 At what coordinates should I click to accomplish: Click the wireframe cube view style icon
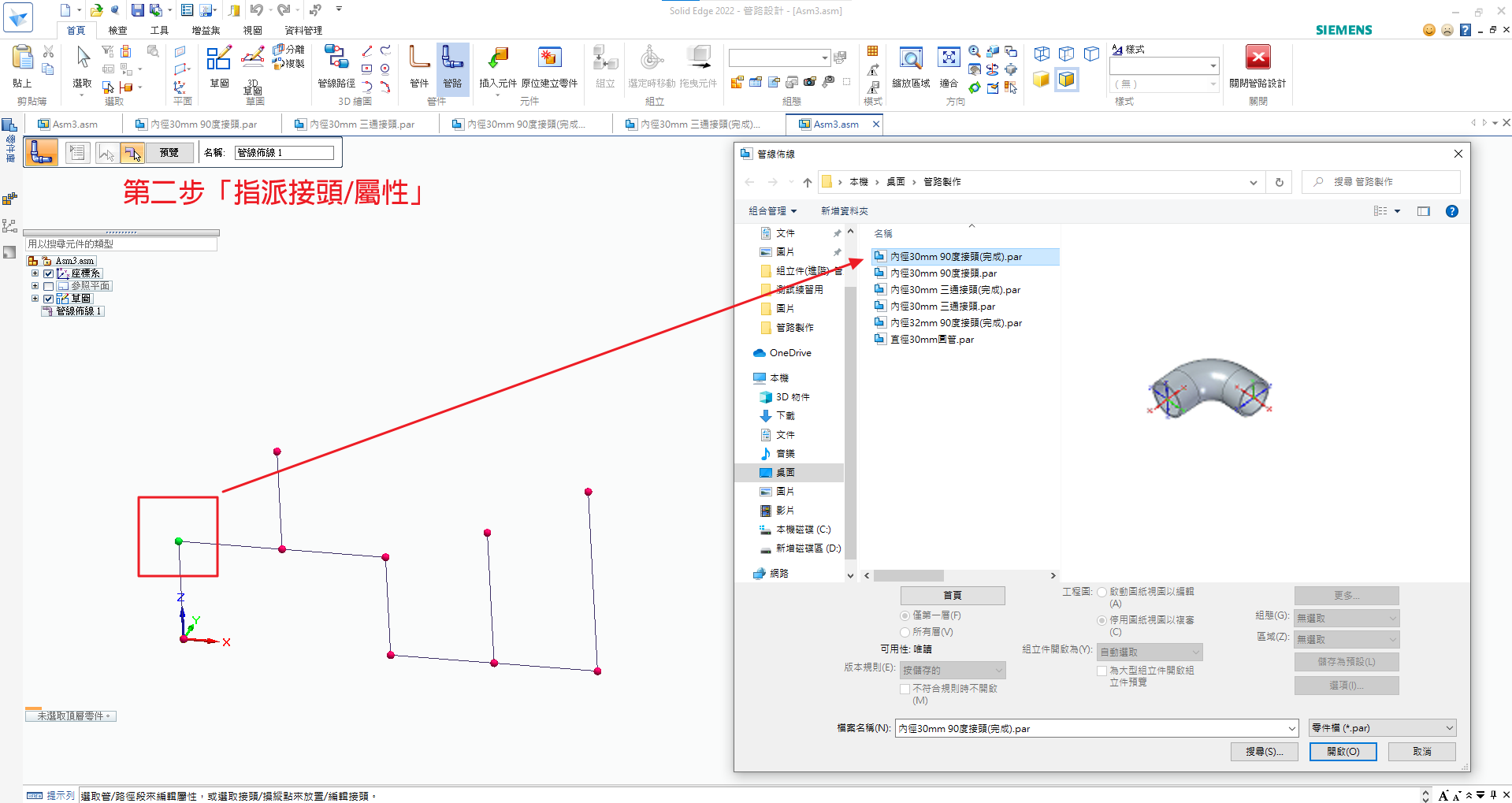pos(1042,54)
